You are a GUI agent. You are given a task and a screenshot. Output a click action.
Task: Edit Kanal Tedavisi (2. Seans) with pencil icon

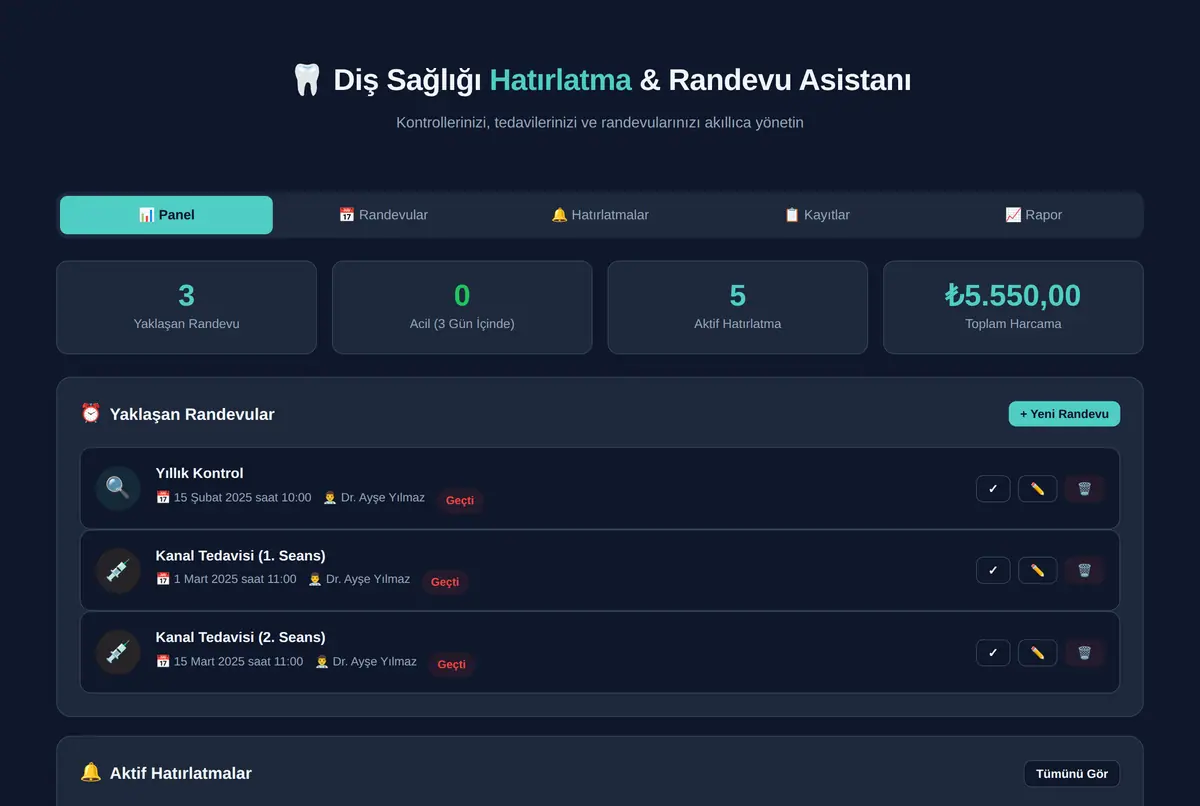pyautogui.click(x=1037, y=653)
